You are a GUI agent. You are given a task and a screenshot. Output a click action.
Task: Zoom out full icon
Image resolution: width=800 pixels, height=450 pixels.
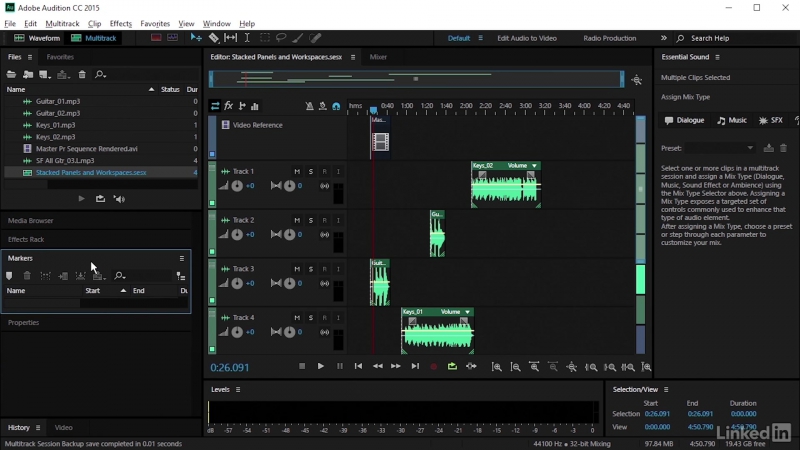click(x=571, y=367)
